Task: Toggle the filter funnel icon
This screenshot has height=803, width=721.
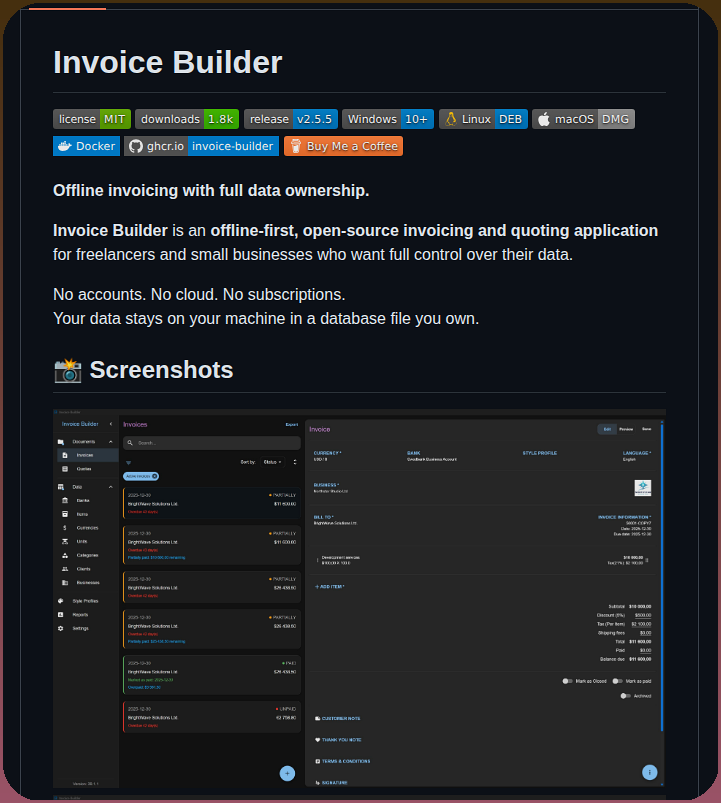Action: (129, 462)
